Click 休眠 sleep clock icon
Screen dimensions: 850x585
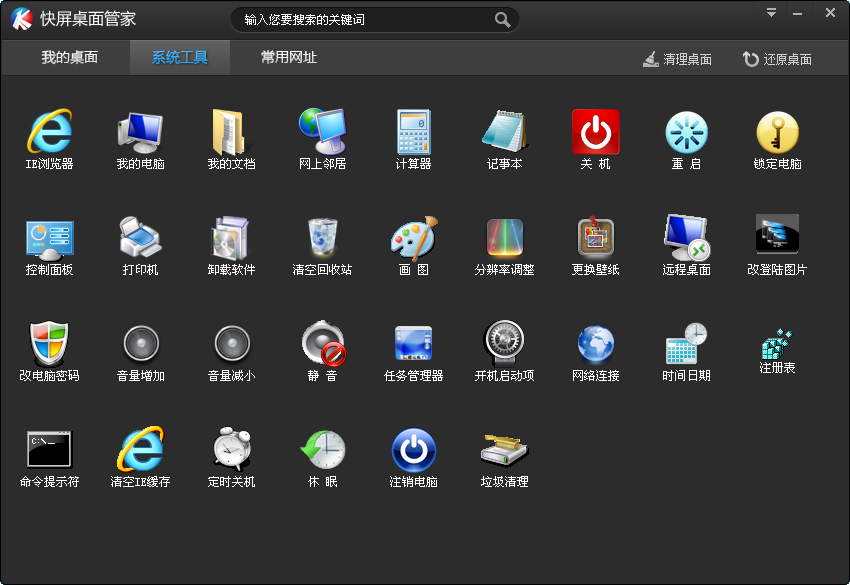tap(323, 449)
